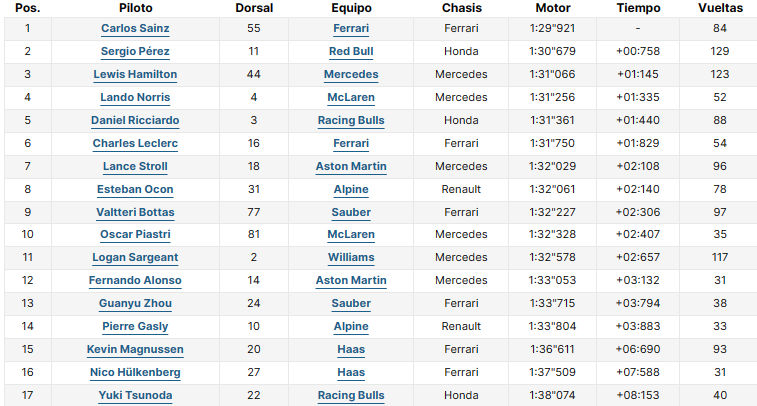757x406 pixels.
Task: Click the Williams team link
Action: coord(351,258)
